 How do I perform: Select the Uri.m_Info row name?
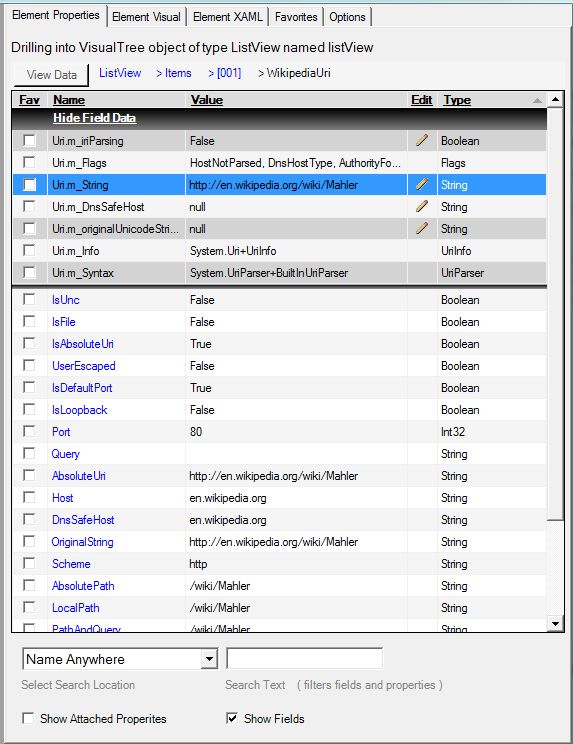click(75, 251)
